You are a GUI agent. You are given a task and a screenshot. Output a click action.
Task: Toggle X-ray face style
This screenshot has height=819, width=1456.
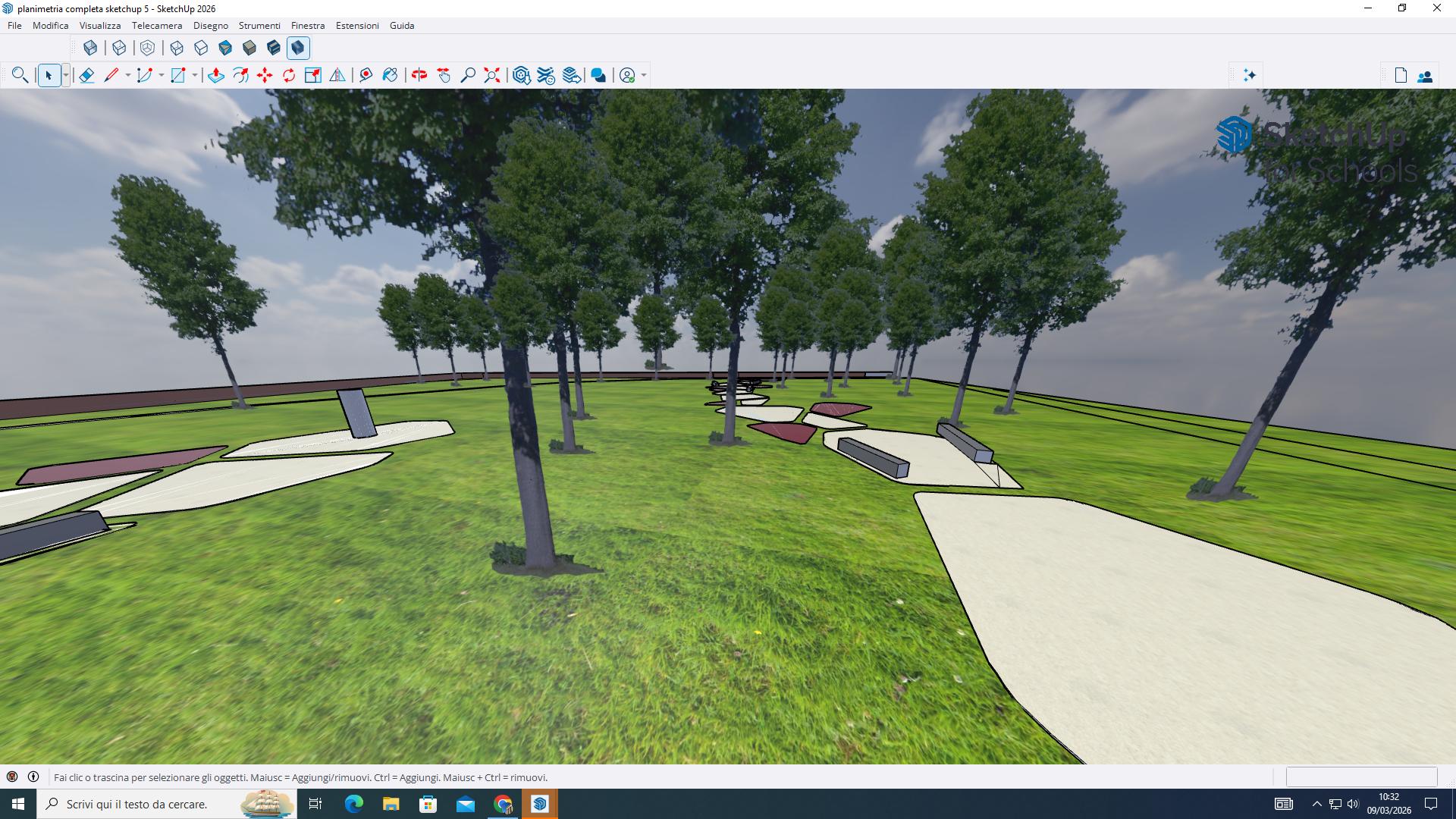pyautogui.click(x=90, y=48)
